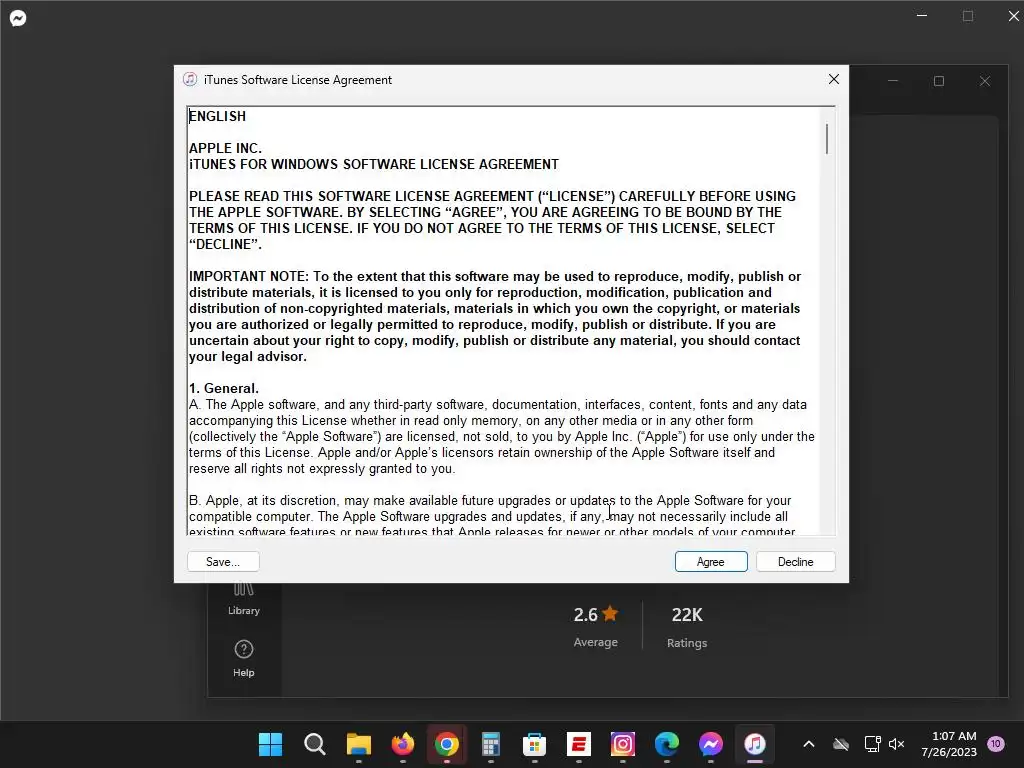Open Messenger from the taskbar
1024x768 pixels.
(x=711, y=744)
